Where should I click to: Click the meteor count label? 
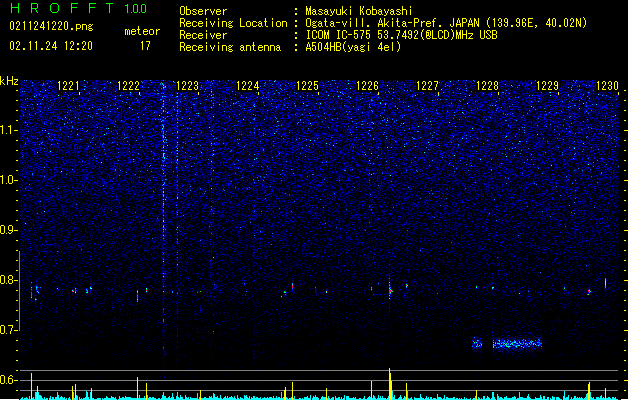[x=142, y=31]
